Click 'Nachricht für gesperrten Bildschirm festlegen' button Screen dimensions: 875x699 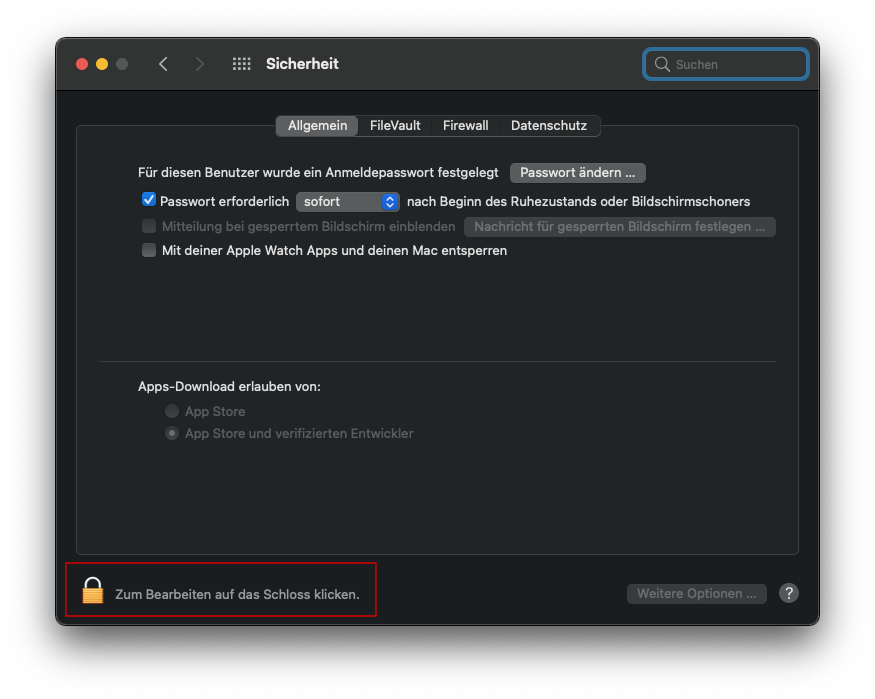pyautogui.click(x=619, y=226)
